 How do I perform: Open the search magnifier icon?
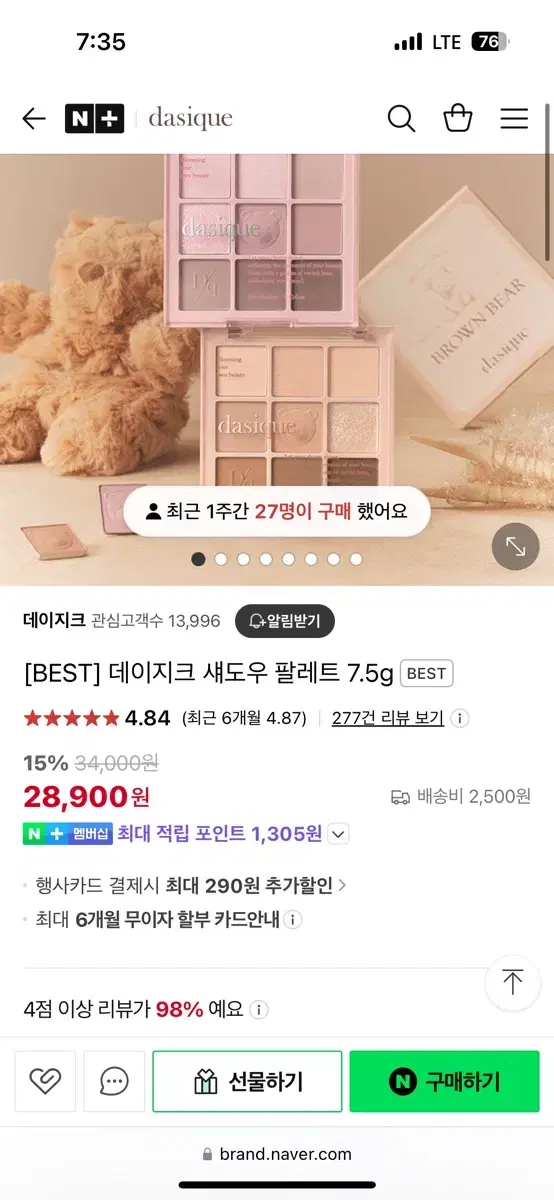tap(401, 119)
